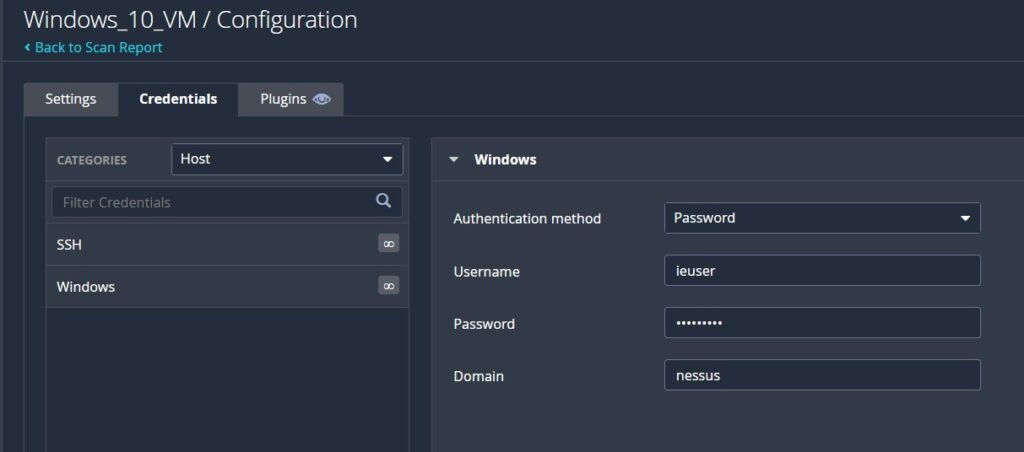Screen dimensions: 1024x452
Task: Click the magnifier search icon
Action: (x=383, y=201)
